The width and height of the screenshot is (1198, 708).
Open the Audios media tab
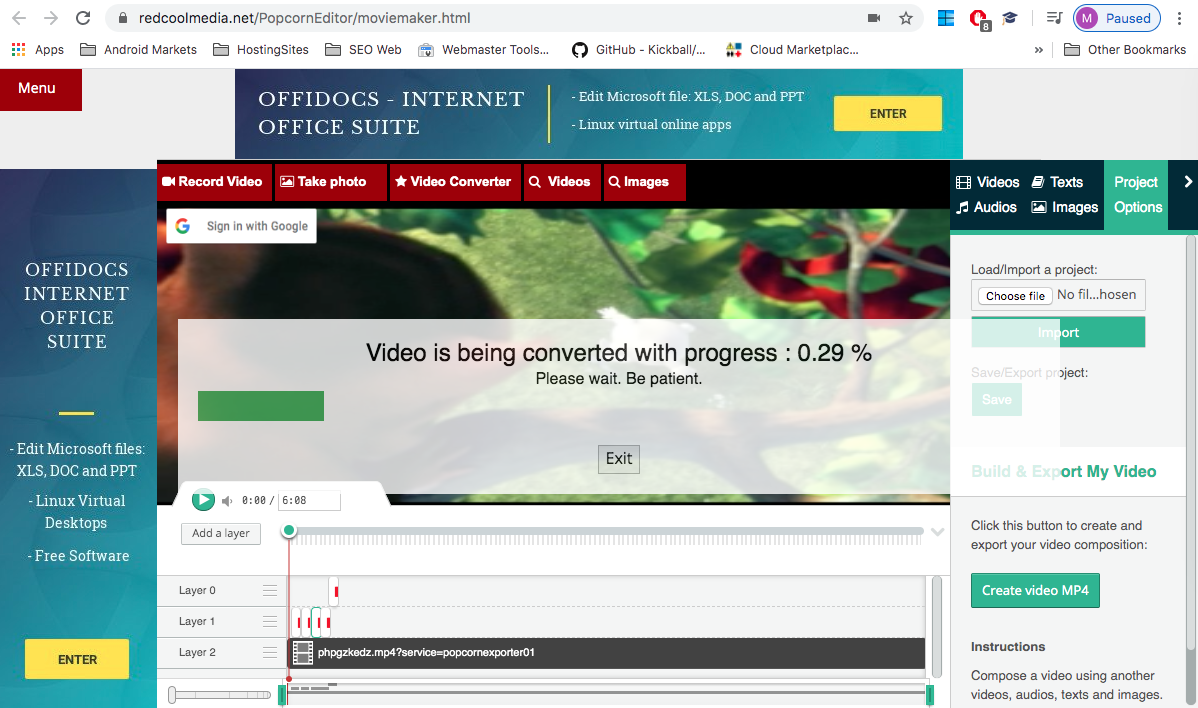click(x=986, y=207)
